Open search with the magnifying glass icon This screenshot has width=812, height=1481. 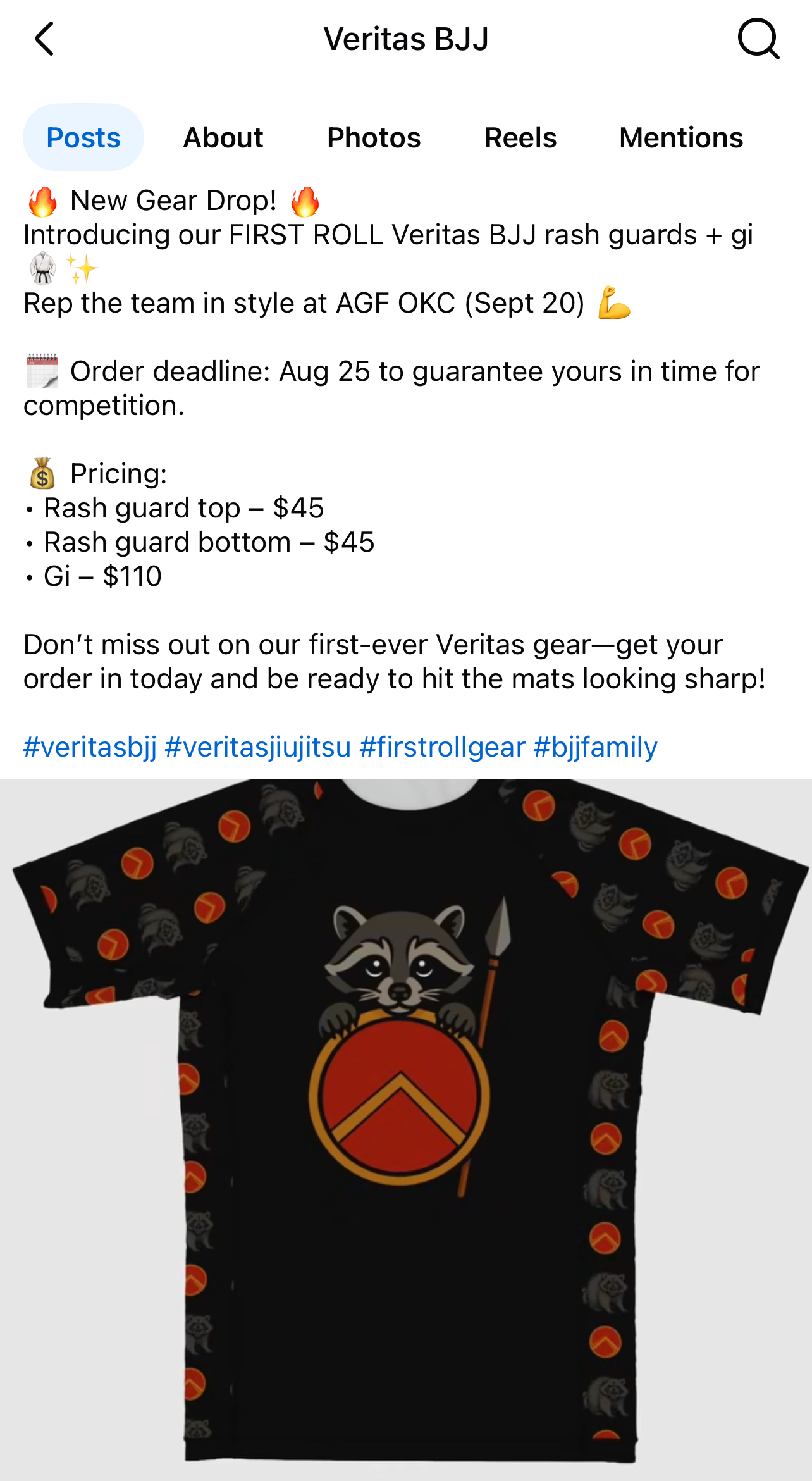pyautogui.click(x=758, y=39)
